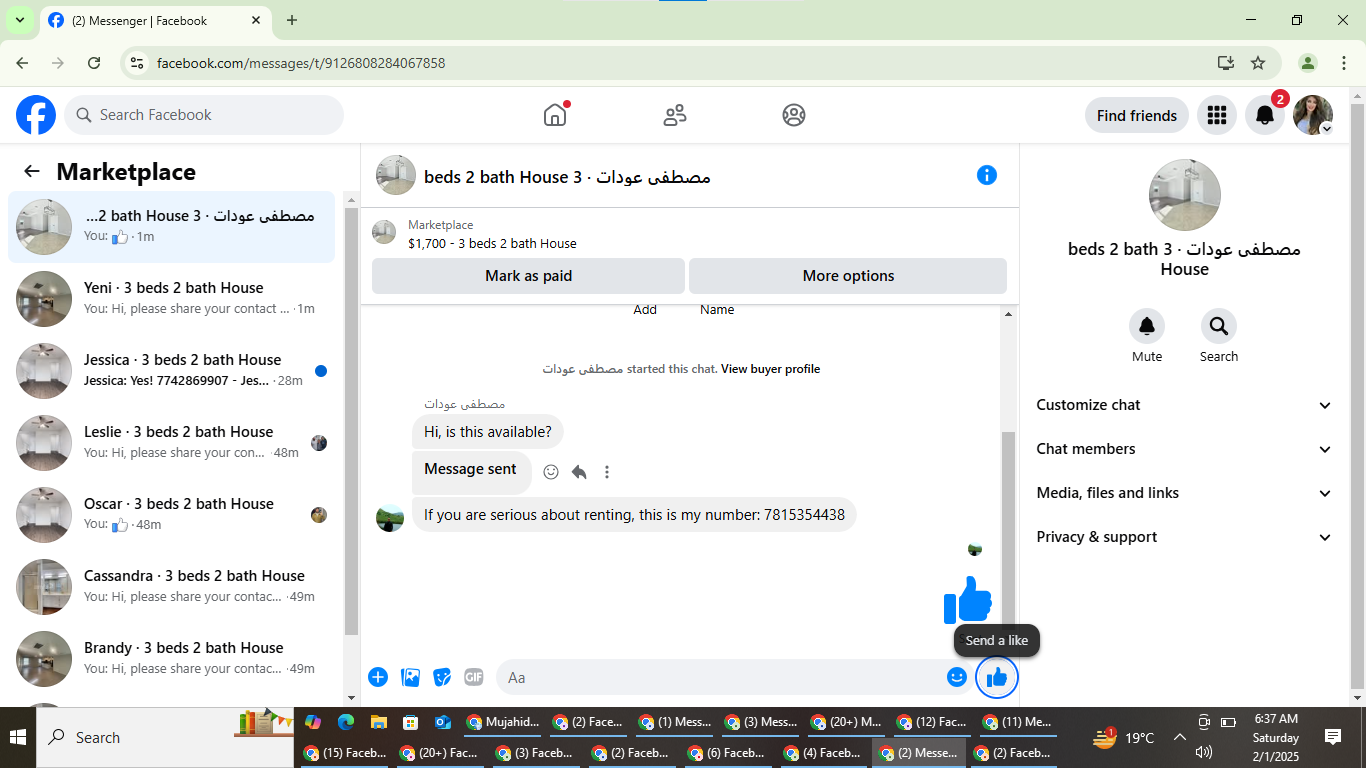React to the Message sent bubble
This screenshot has width=1366, height=768.
click(x=551, y=472)
